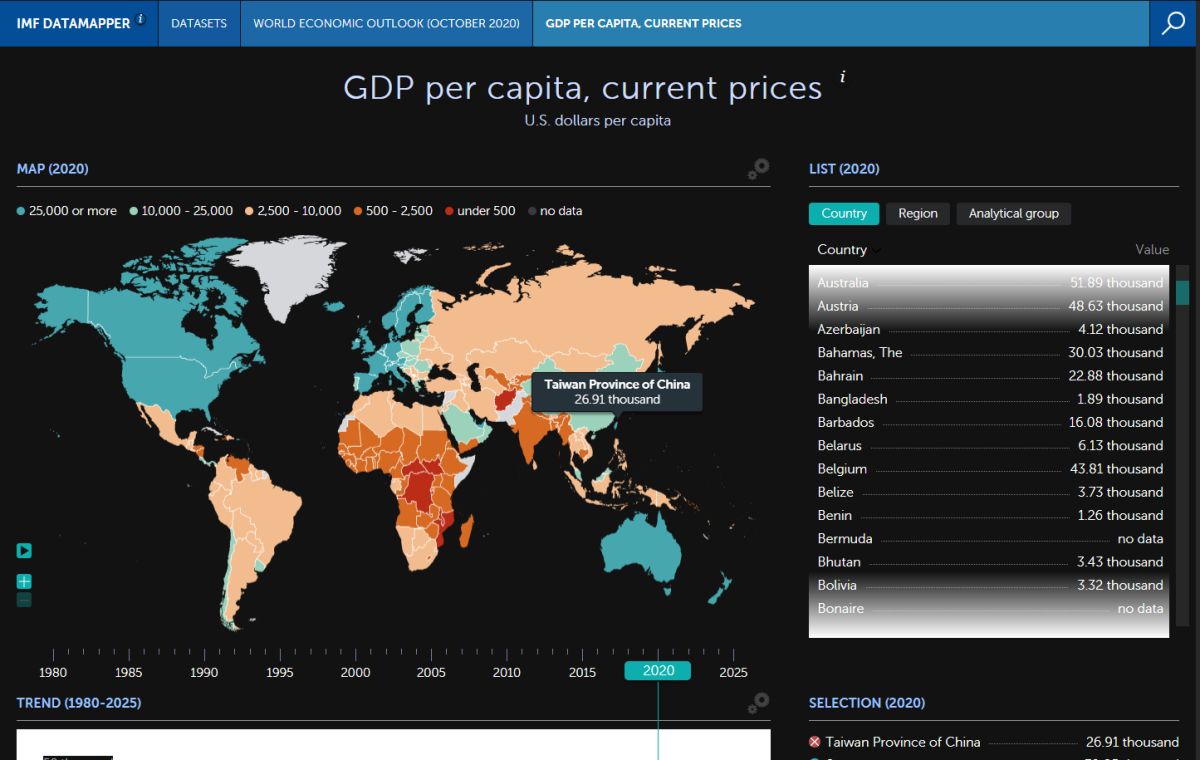Image resolution: width=1200 pixels, height=760 pixels.
Task: Open the trend chart settings gear
Action: point(759,703)
